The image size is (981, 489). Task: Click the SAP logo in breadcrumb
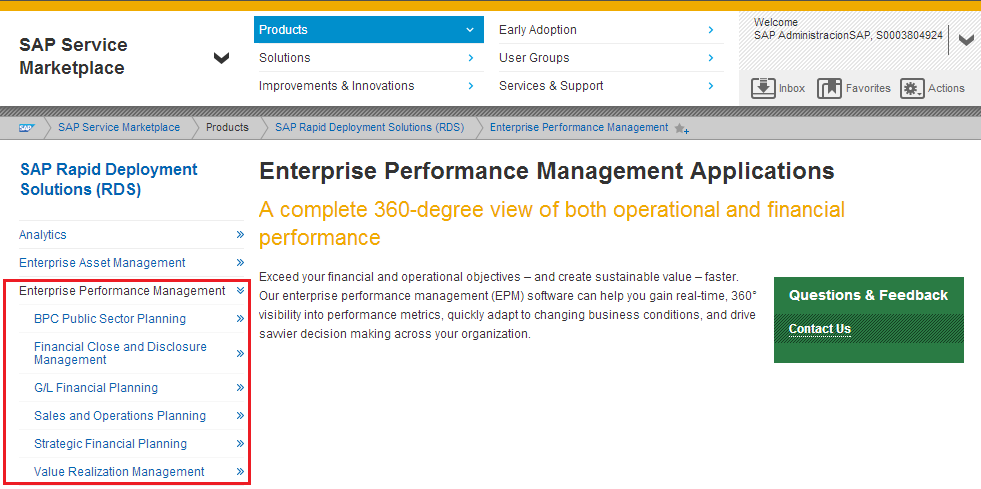27,128
